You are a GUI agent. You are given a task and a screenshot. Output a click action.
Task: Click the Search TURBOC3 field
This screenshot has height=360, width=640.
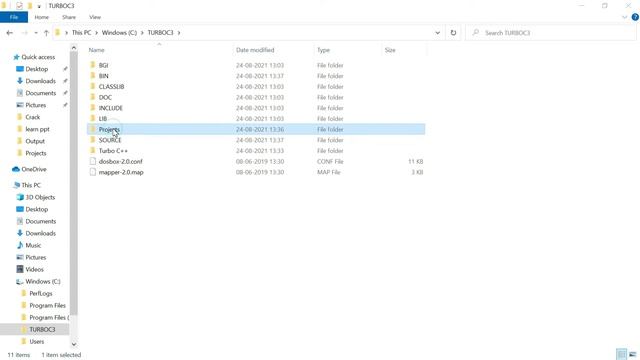[x=551, y=33]
